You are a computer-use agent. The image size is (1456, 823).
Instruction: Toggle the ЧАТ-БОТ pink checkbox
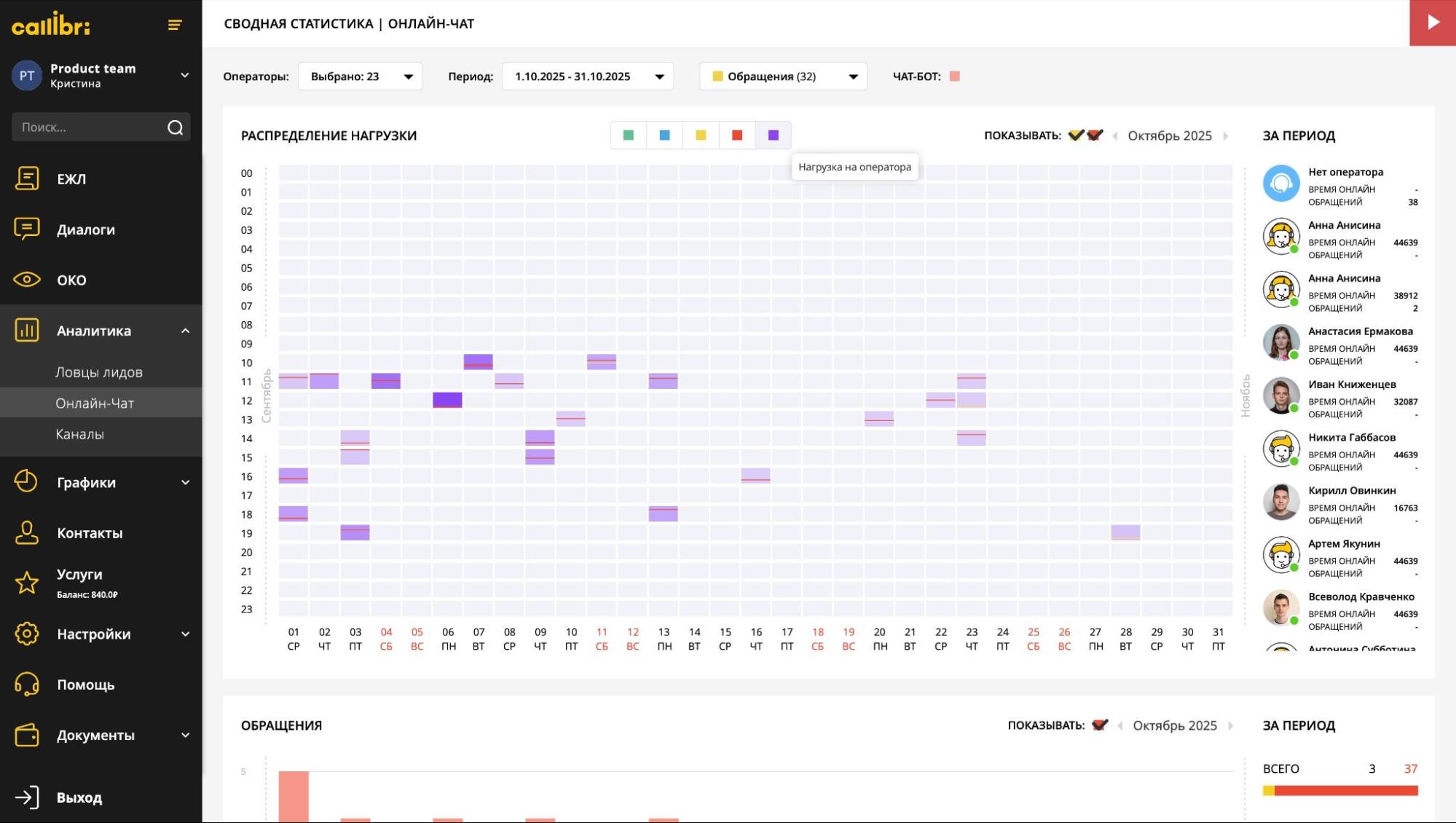(955, 76)
